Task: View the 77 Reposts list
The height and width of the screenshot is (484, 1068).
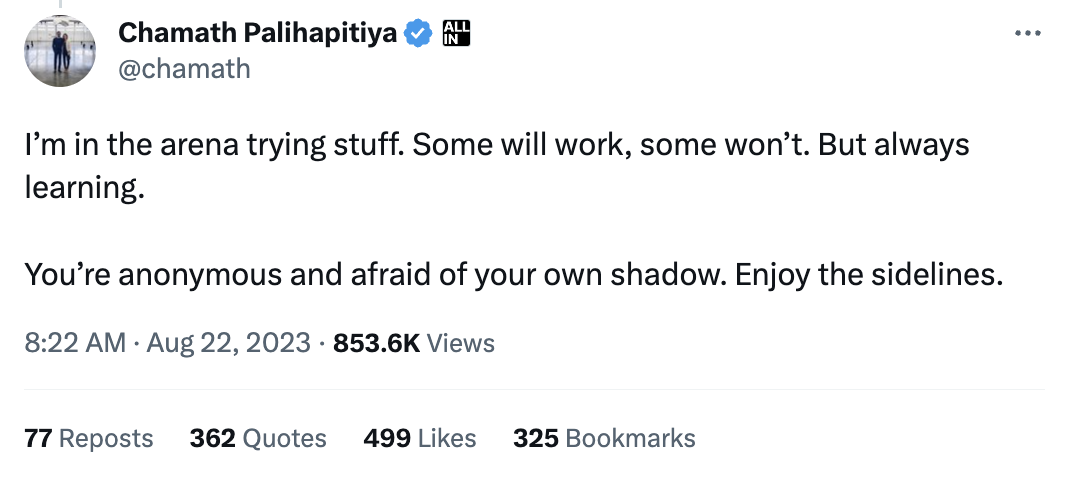Action: click(x=89, y=438)
